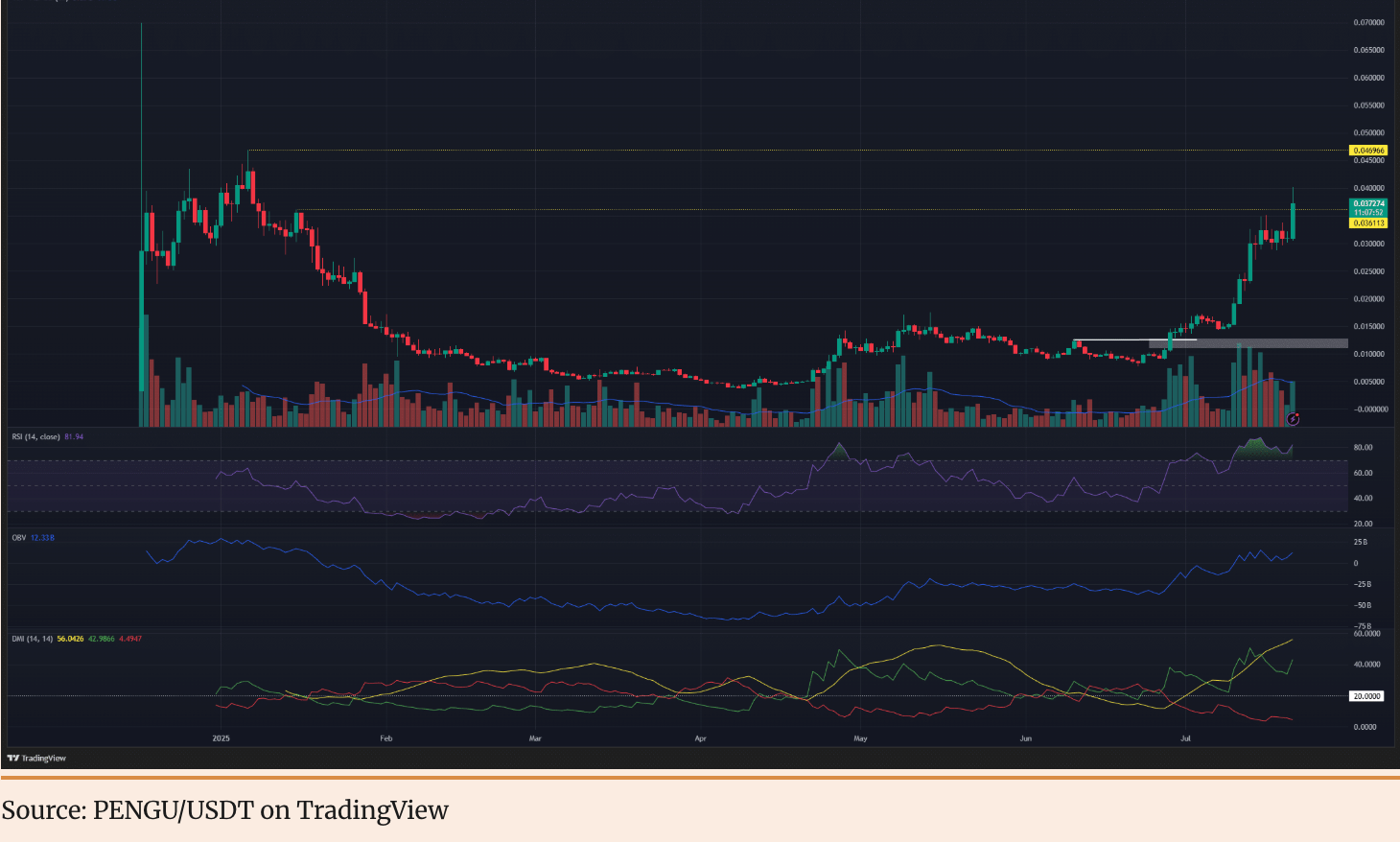Click the purple lightning bolt event icon

(1293, 419)
